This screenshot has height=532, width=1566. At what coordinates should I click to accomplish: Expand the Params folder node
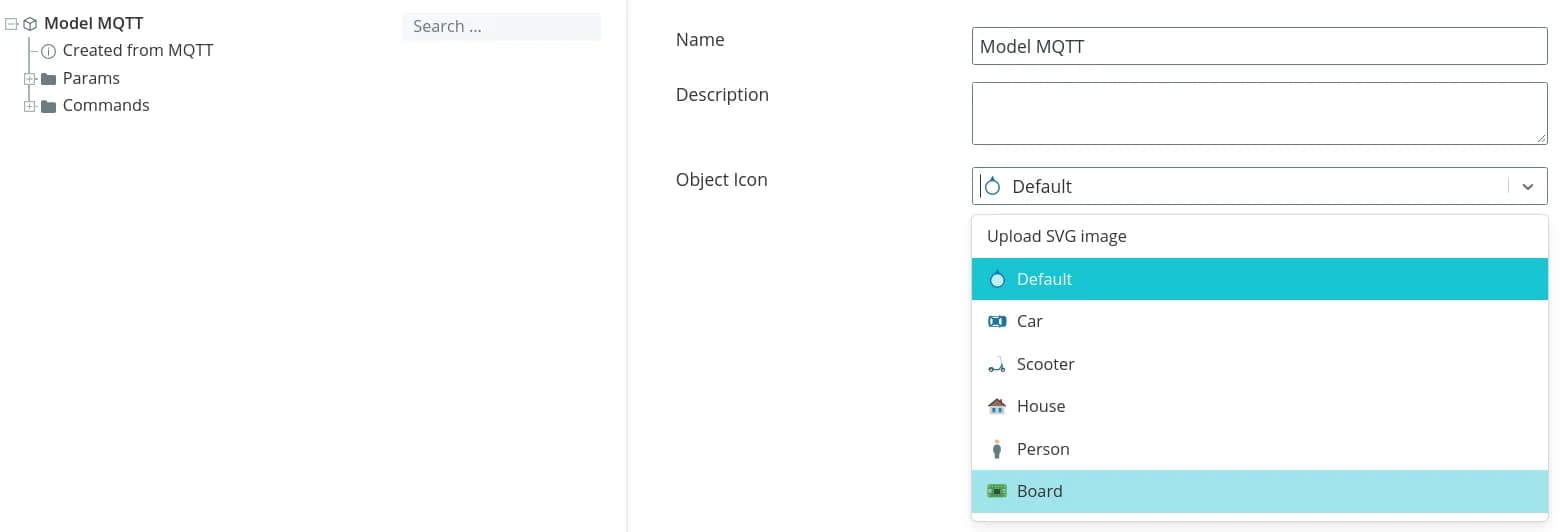[x=30, y=79]
